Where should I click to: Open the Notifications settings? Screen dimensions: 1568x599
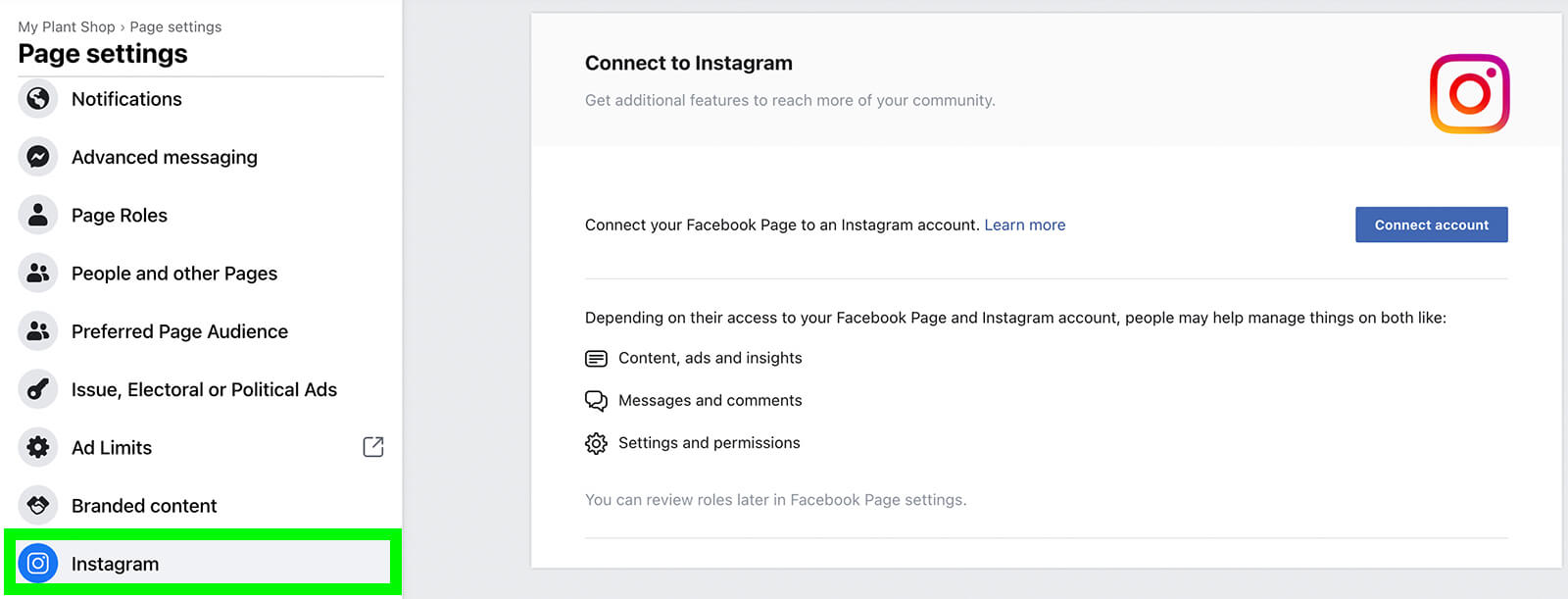point(126,99)
